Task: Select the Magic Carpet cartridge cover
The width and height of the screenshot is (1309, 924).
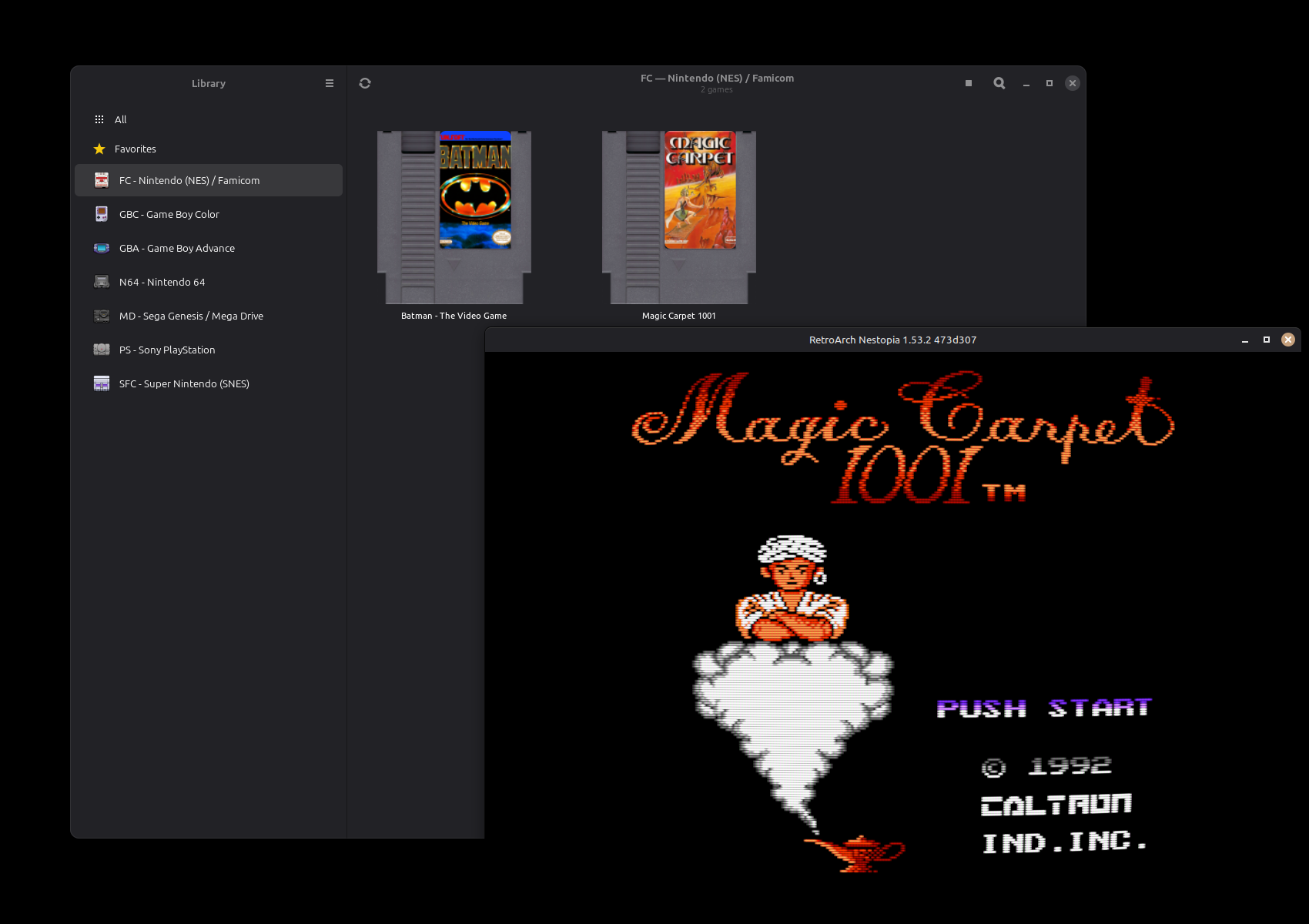Action: tap(679, 217)
